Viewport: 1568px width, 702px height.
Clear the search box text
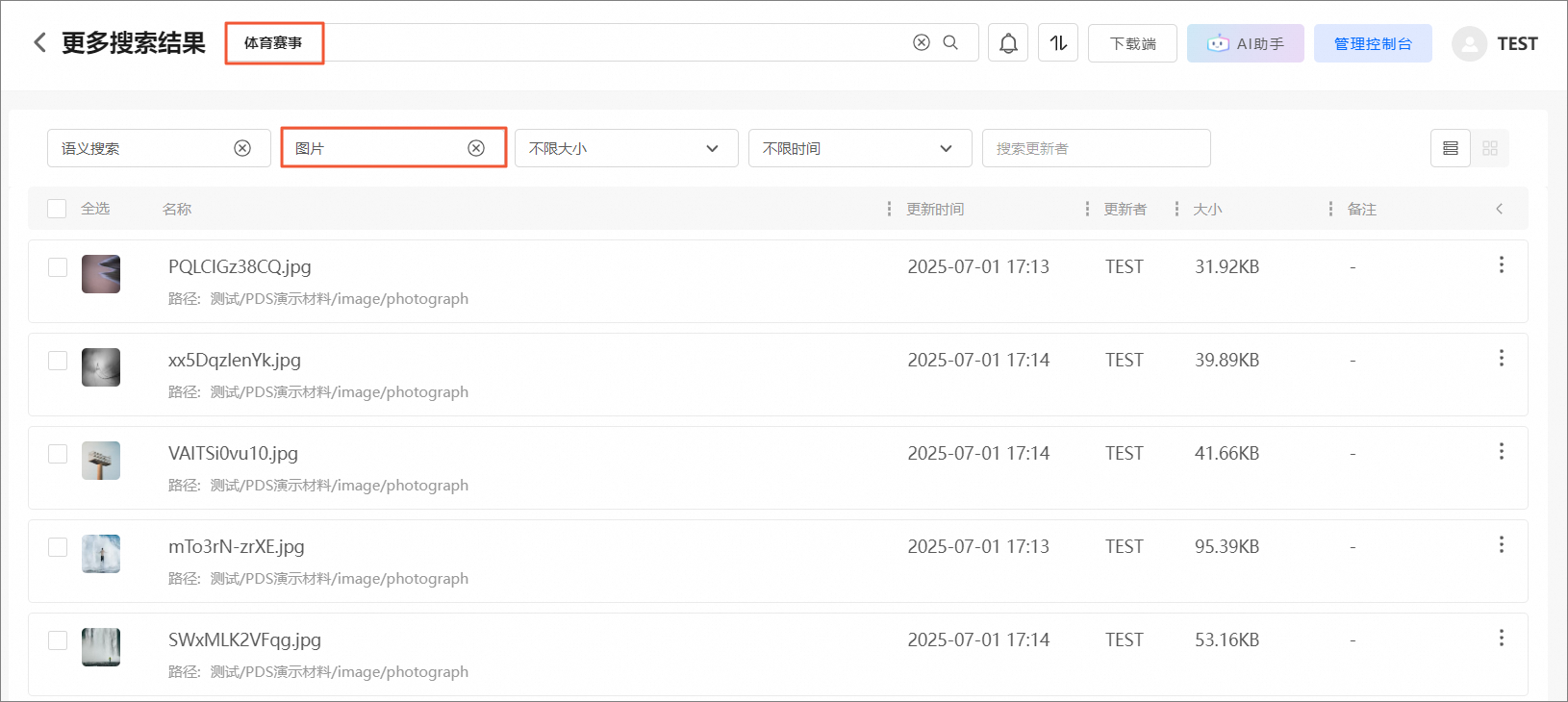coord(922,42)
